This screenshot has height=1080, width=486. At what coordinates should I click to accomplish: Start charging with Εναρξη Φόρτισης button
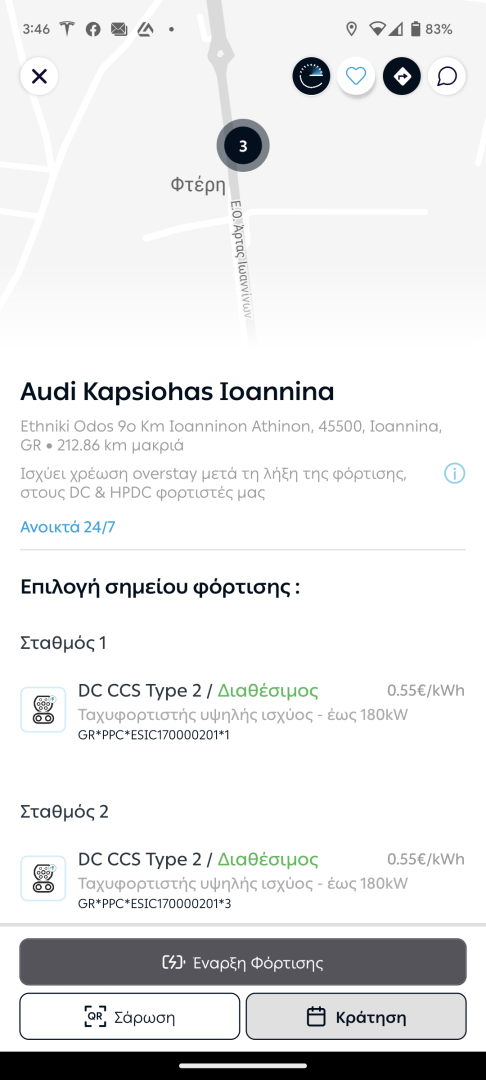click(x=243, y=962)
